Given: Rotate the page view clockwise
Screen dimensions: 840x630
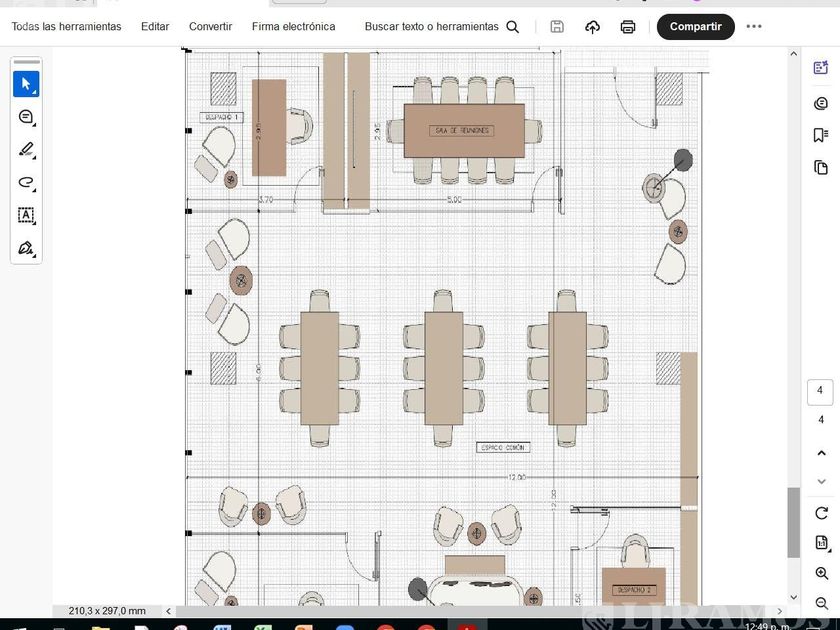Looking at the screenshot, I should [821, 513].
